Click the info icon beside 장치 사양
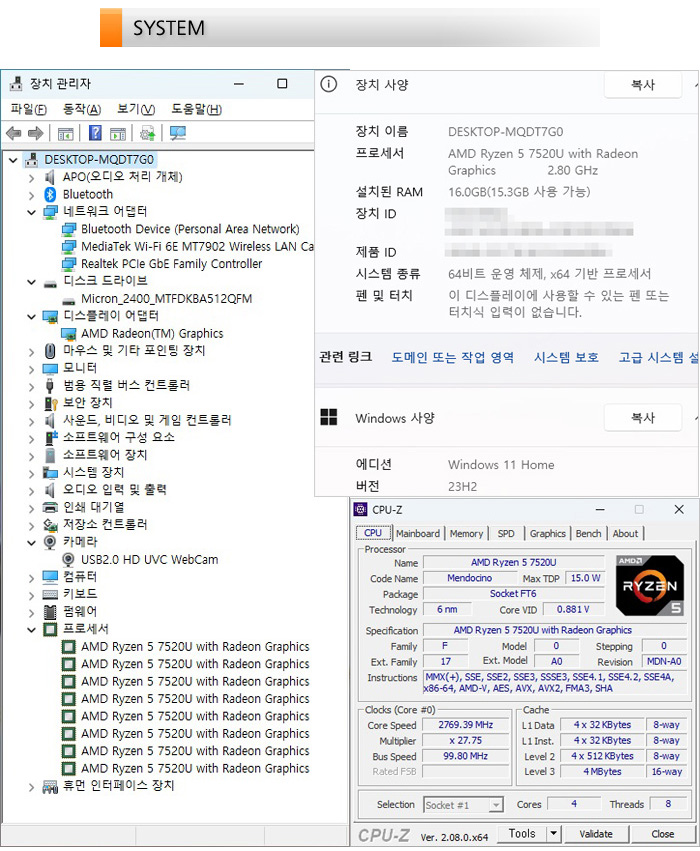700x851 pixels. pos(328,84)
